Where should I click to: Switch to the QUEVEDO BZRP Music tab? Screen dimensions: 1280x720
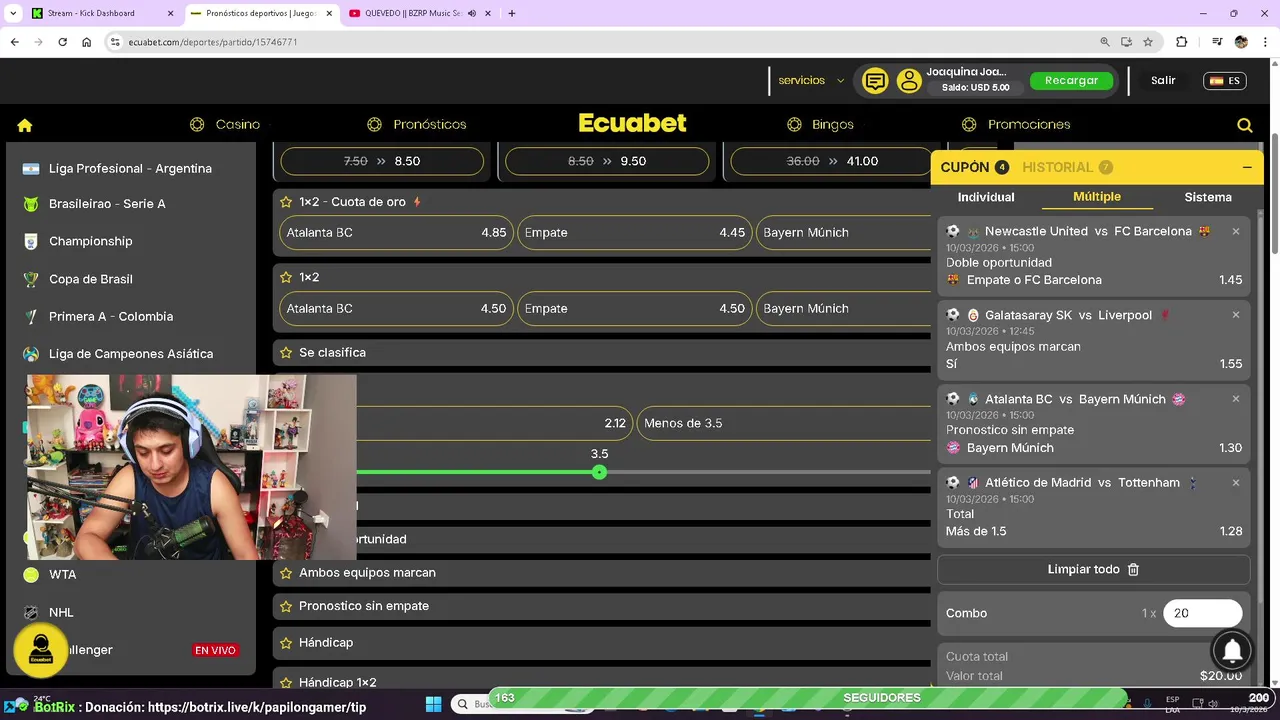418,13
